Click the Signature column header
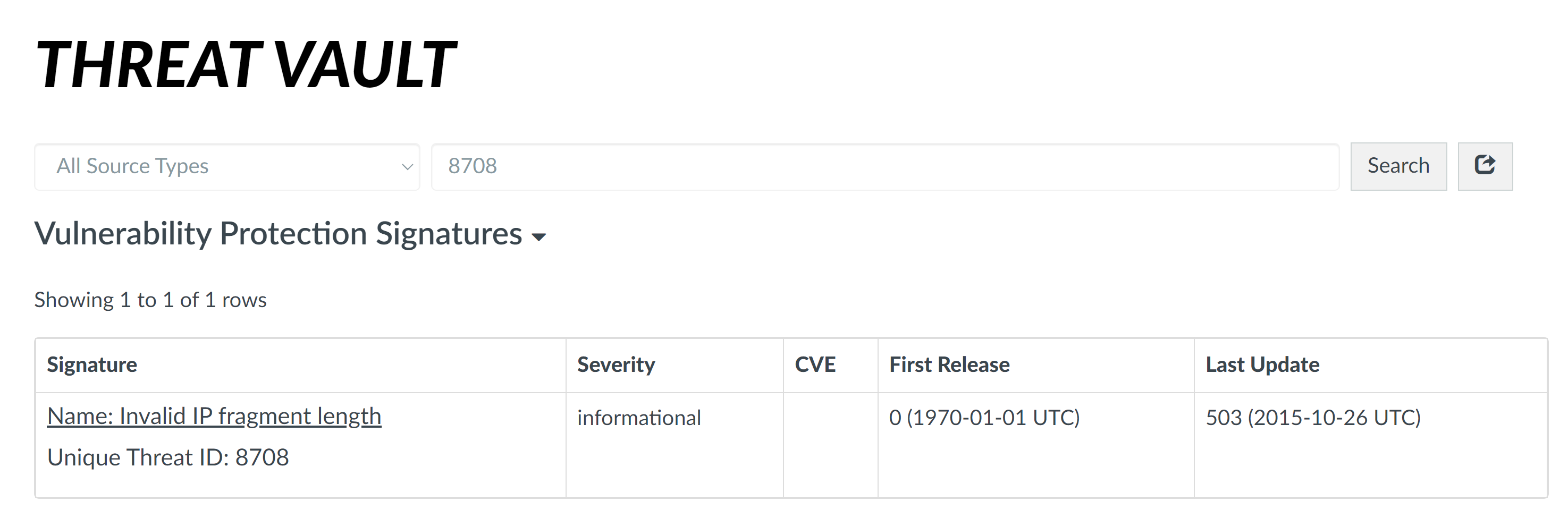 click(92, 364)
